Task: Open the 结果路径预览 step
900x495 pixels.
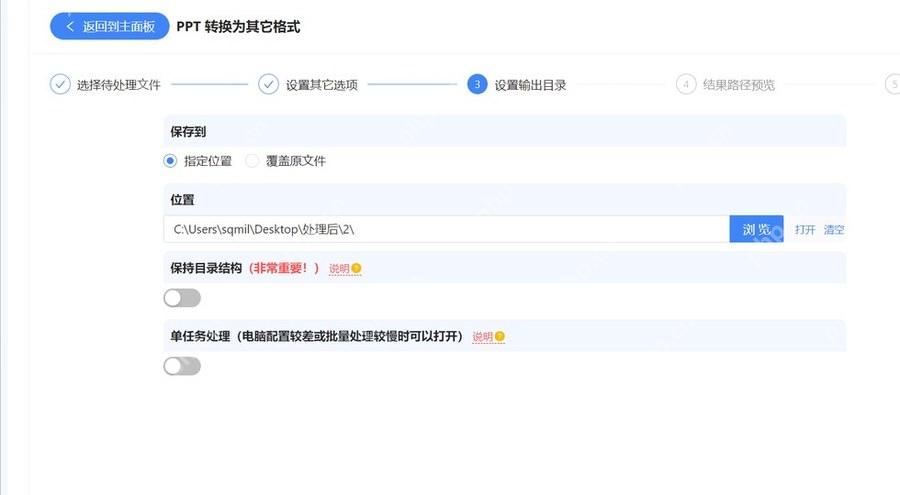Action: click(x=739, y=85)
